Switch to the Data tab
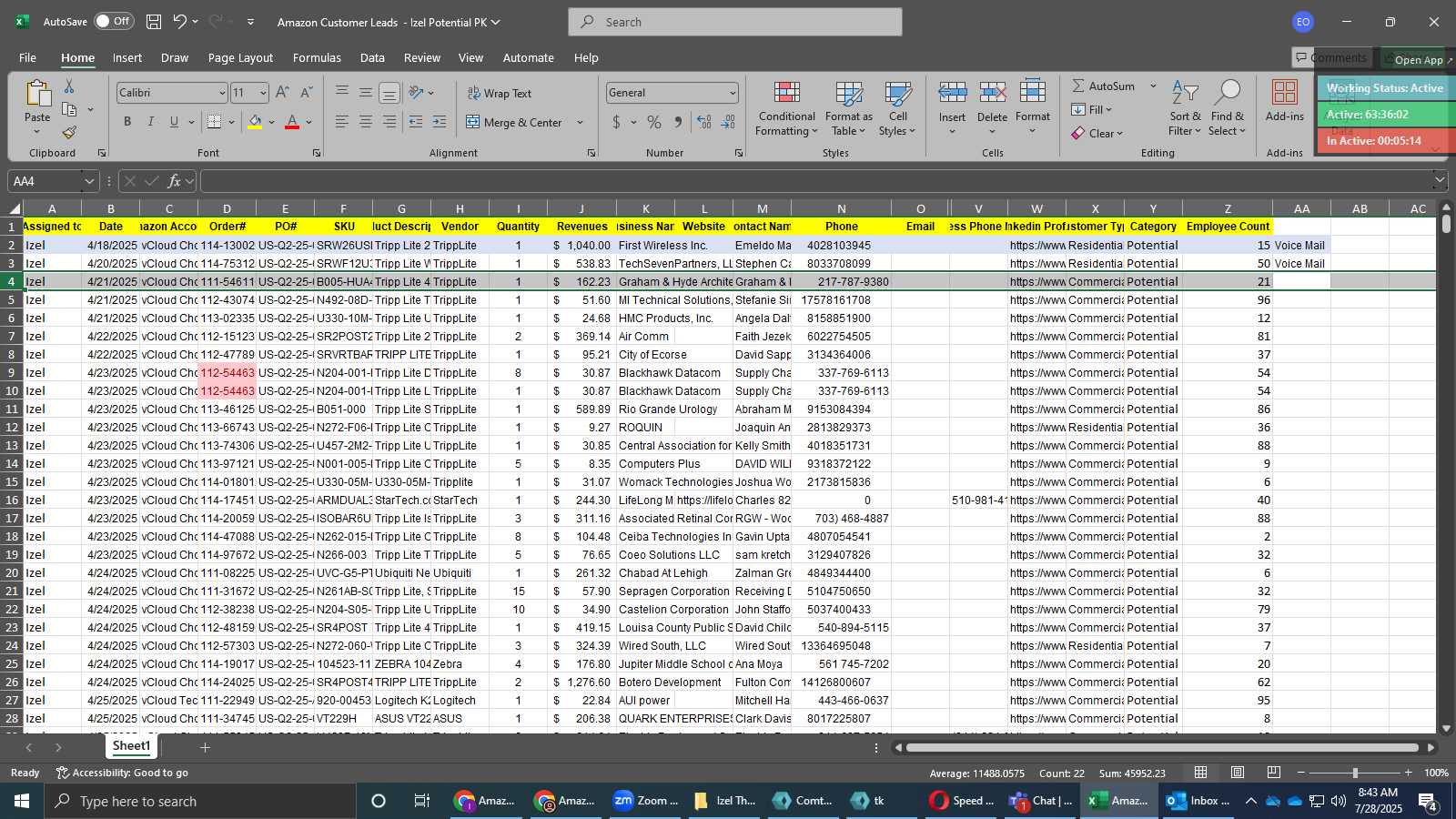 point(372,57)
